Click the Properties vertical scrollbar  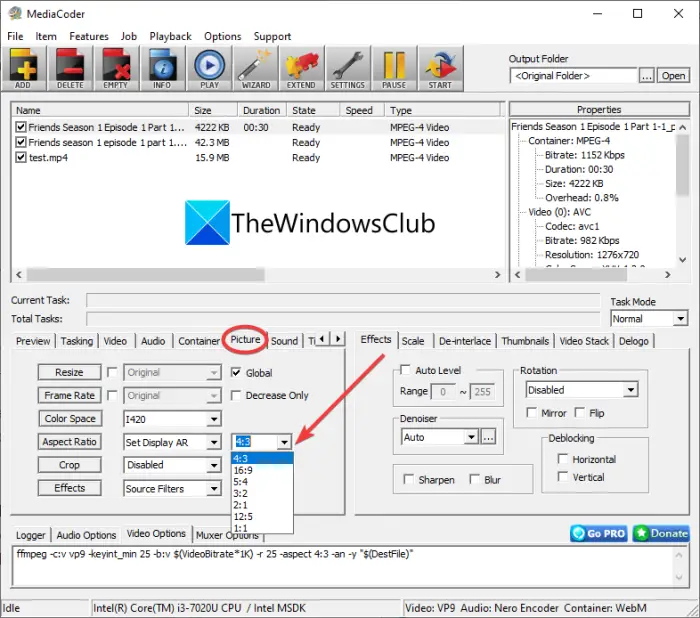(682, 193)
